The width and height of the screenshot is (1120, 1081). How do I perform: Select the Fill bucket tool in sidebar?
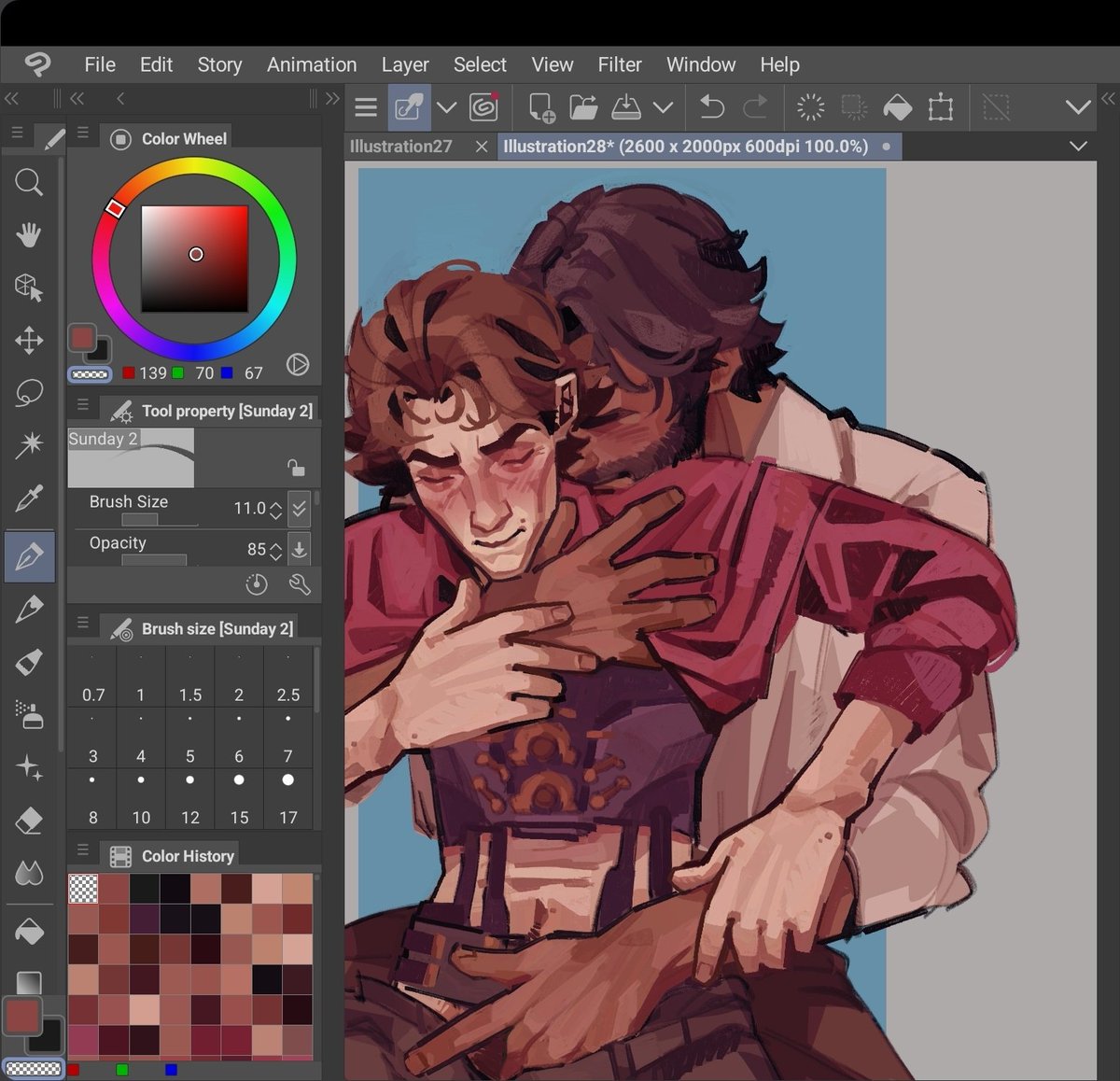pos(29,932)
